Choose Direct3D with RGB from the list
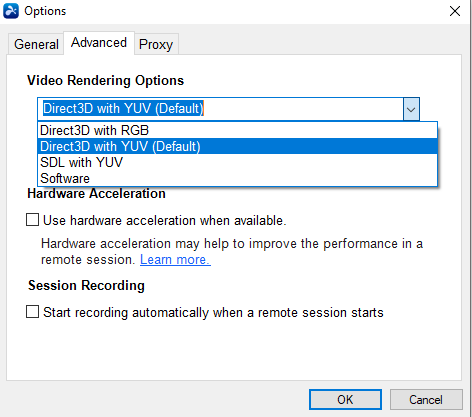The width and height of the screenshot is (472, 417). point(237,130)
